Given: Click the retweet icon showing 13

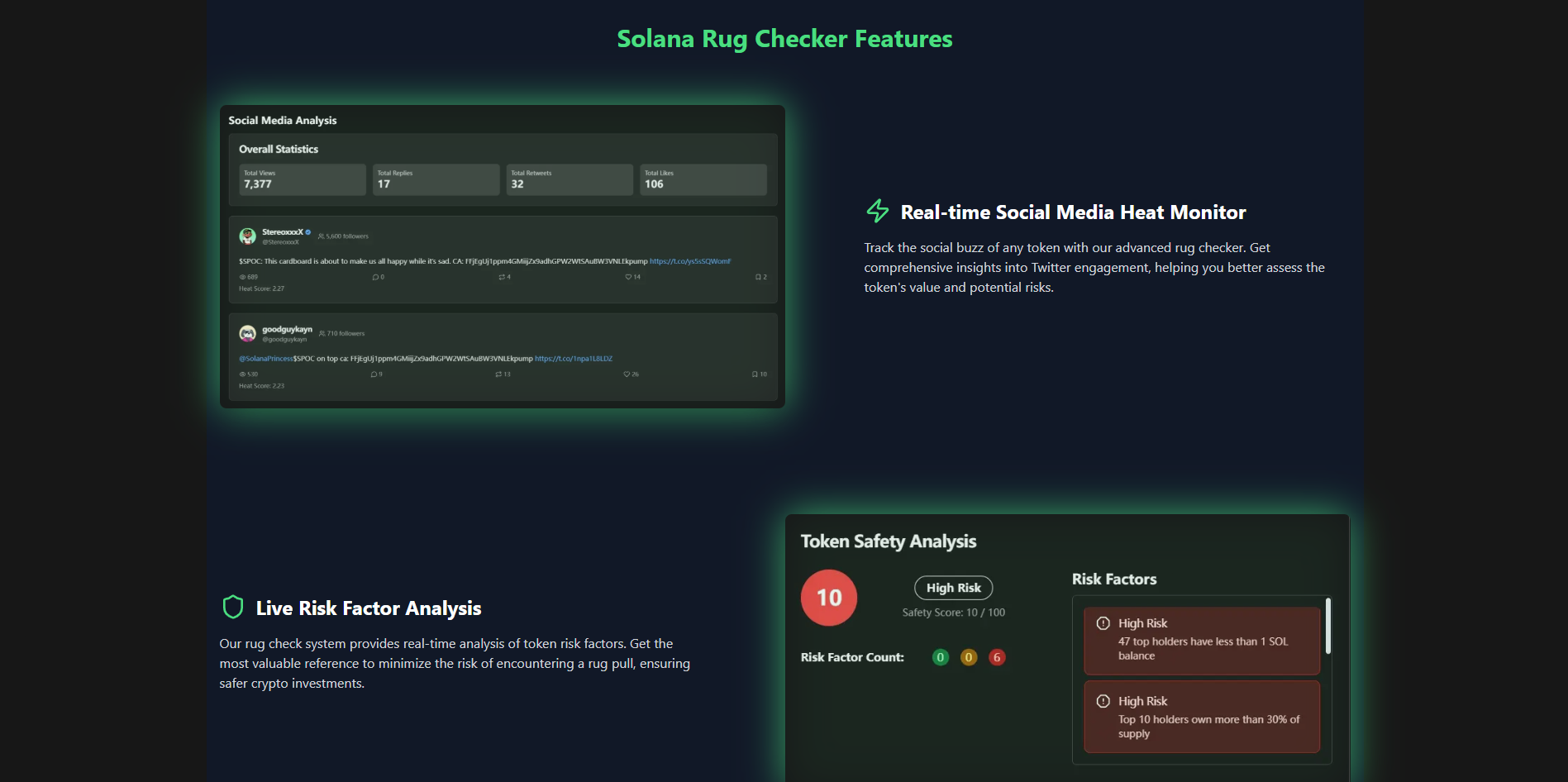Looking at the screenshot, I should pos(499,374).
